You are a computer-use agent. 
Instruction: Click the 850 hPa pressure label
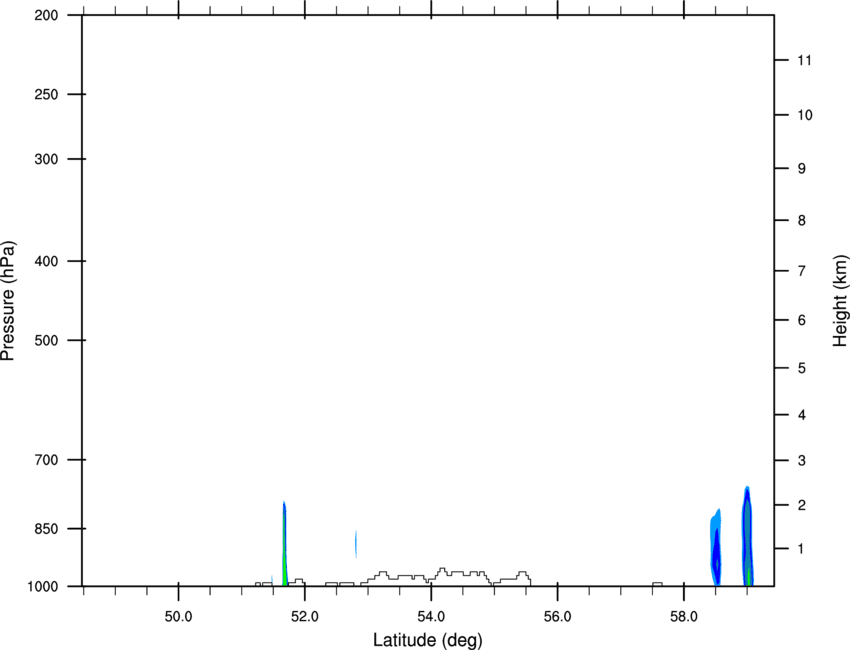(46, 529)
